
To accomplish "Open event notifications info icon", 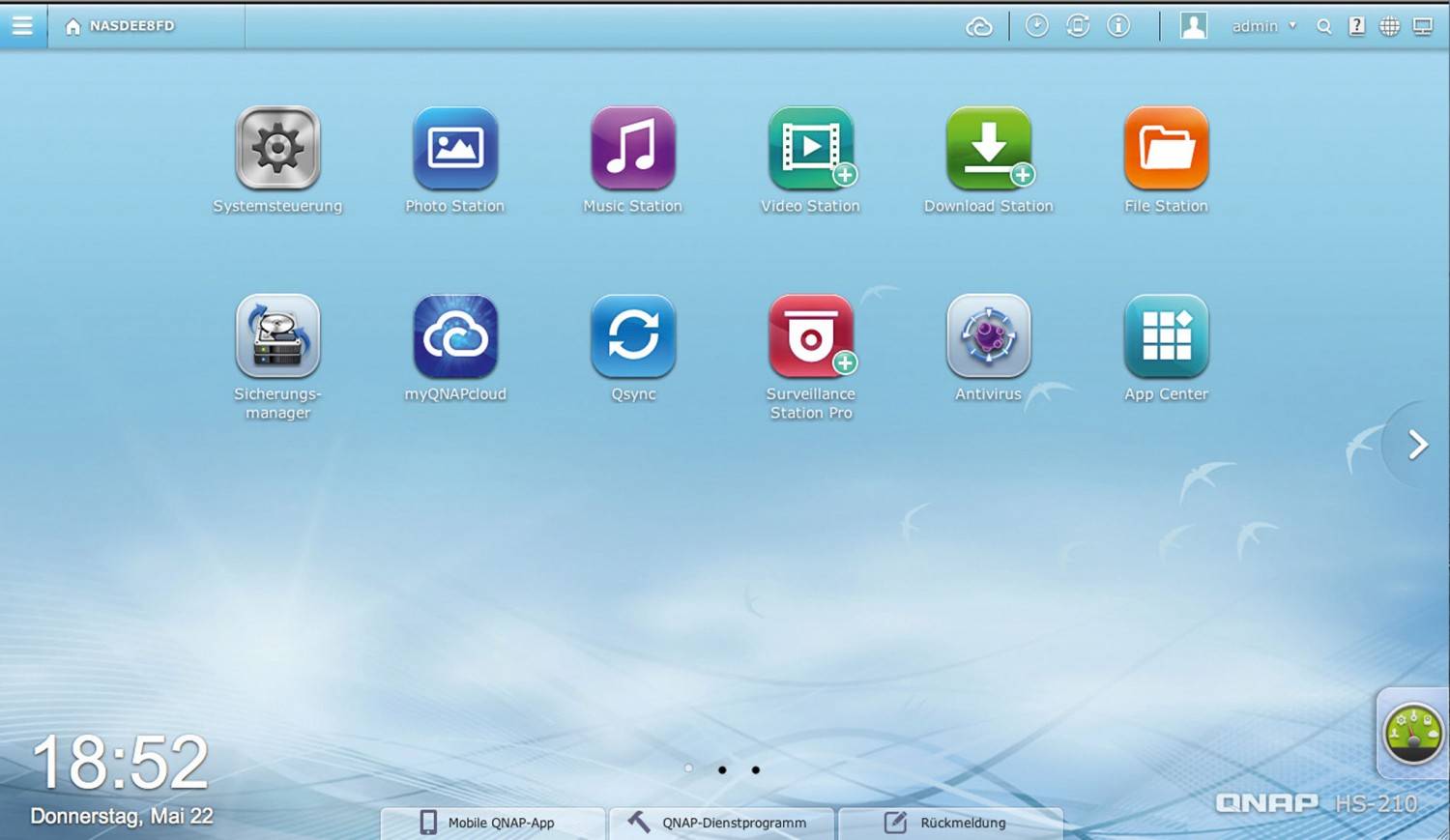I will click(x=1118, y=26).
